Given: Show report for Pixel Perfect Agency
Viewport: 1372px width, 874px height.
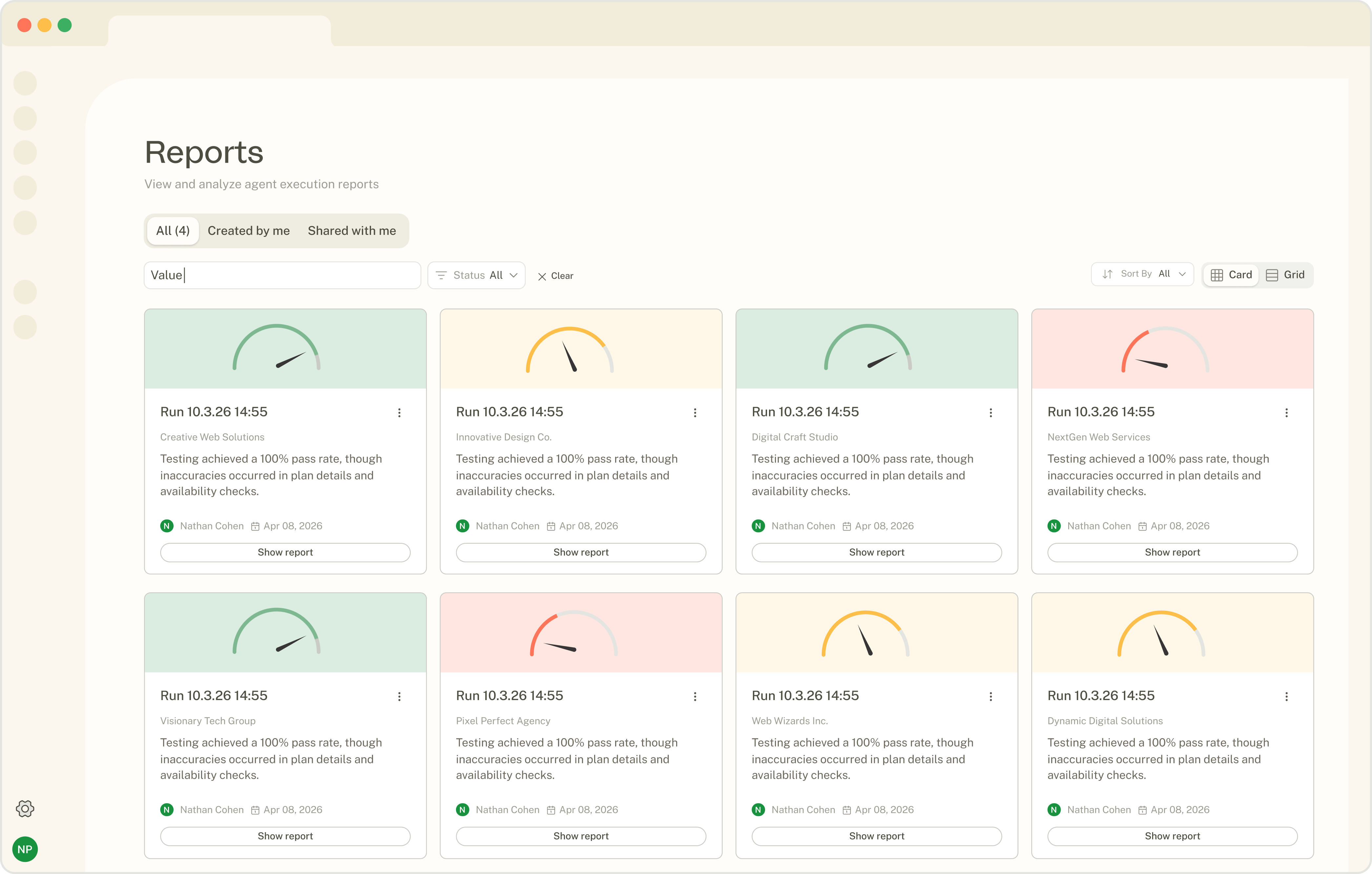Looking at the screenshot, I should click(581, 836).
